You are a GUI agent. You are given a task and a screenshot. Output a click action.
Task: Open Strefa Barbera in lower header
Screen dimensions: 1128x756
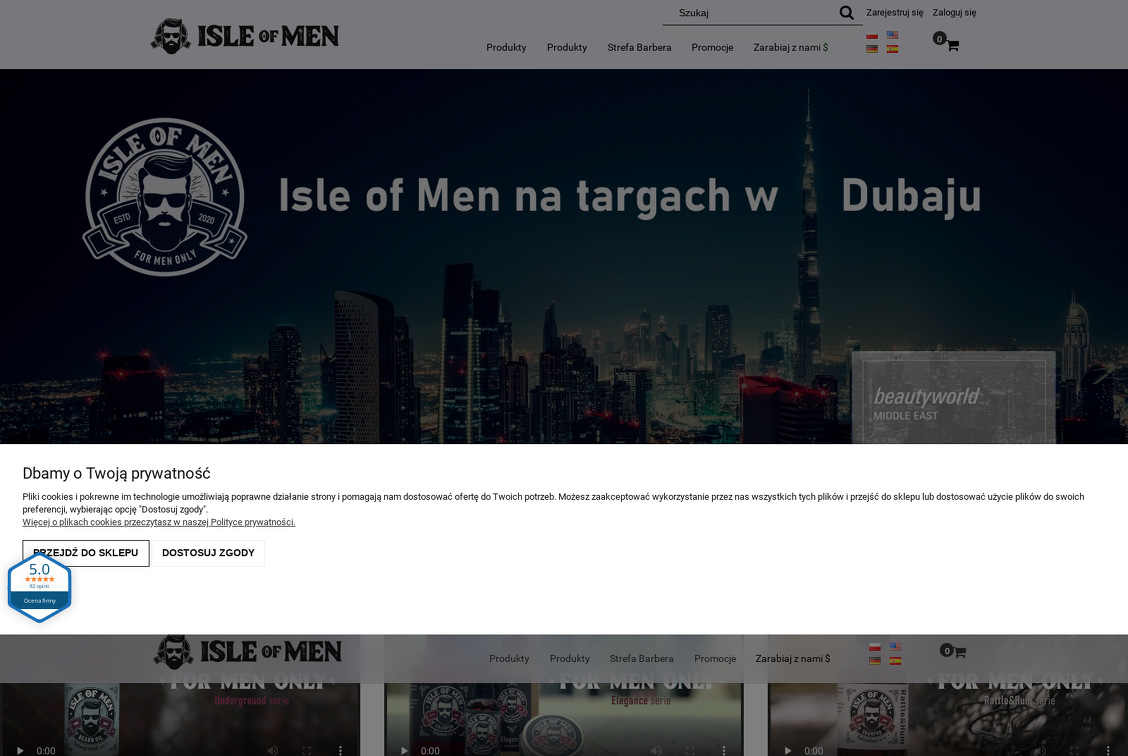pos(642,658)
